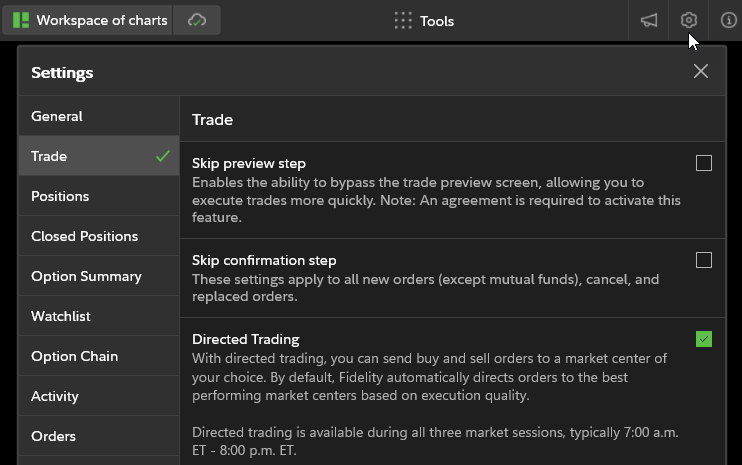Uncheck the Directed Trading checkbox
Image resolution: width=742 pixels, height=465 pixels.
pos(704,340)
